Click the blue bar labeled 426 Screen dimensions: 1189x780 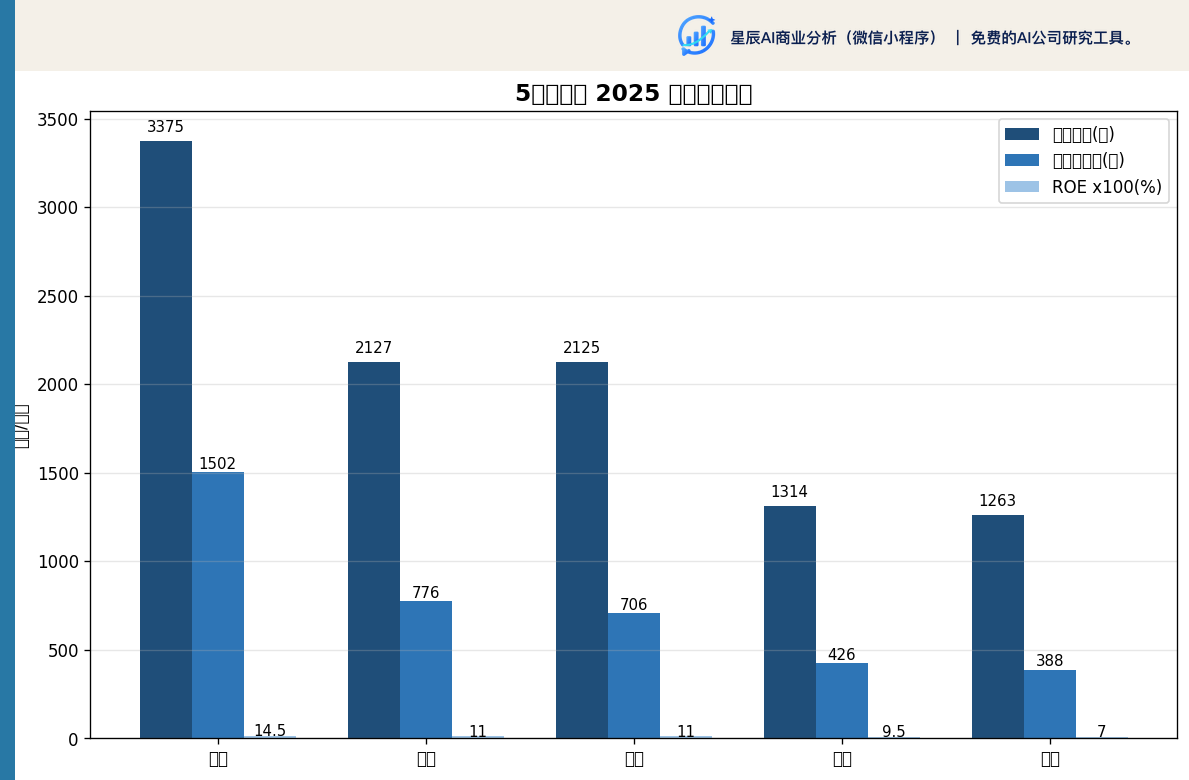click(x=842, y=700)
